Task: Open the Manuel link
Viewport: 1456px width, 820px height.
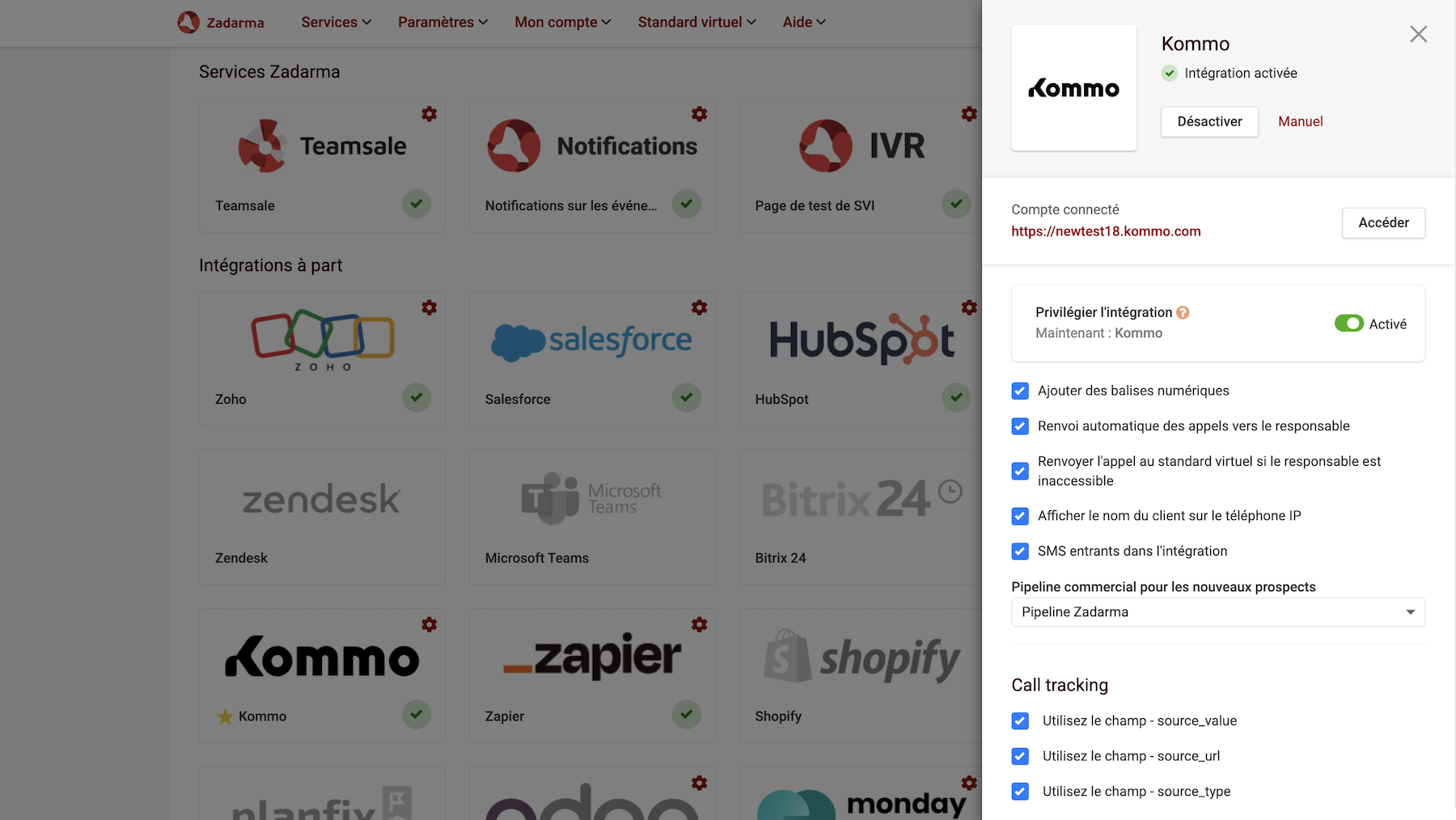Action: 1300,121
